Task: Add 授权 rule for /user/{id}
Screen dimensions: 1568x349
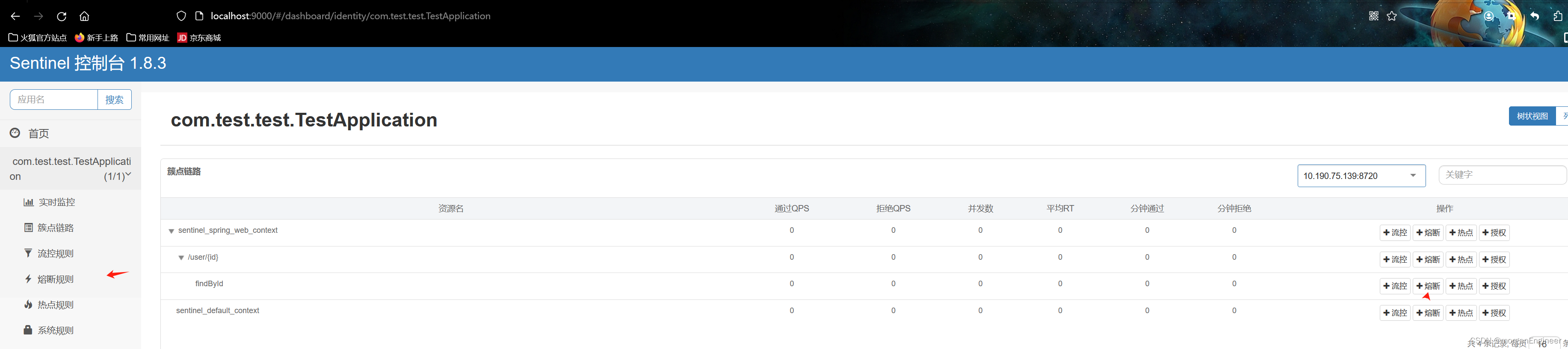Action: (x=1494, y=260)
